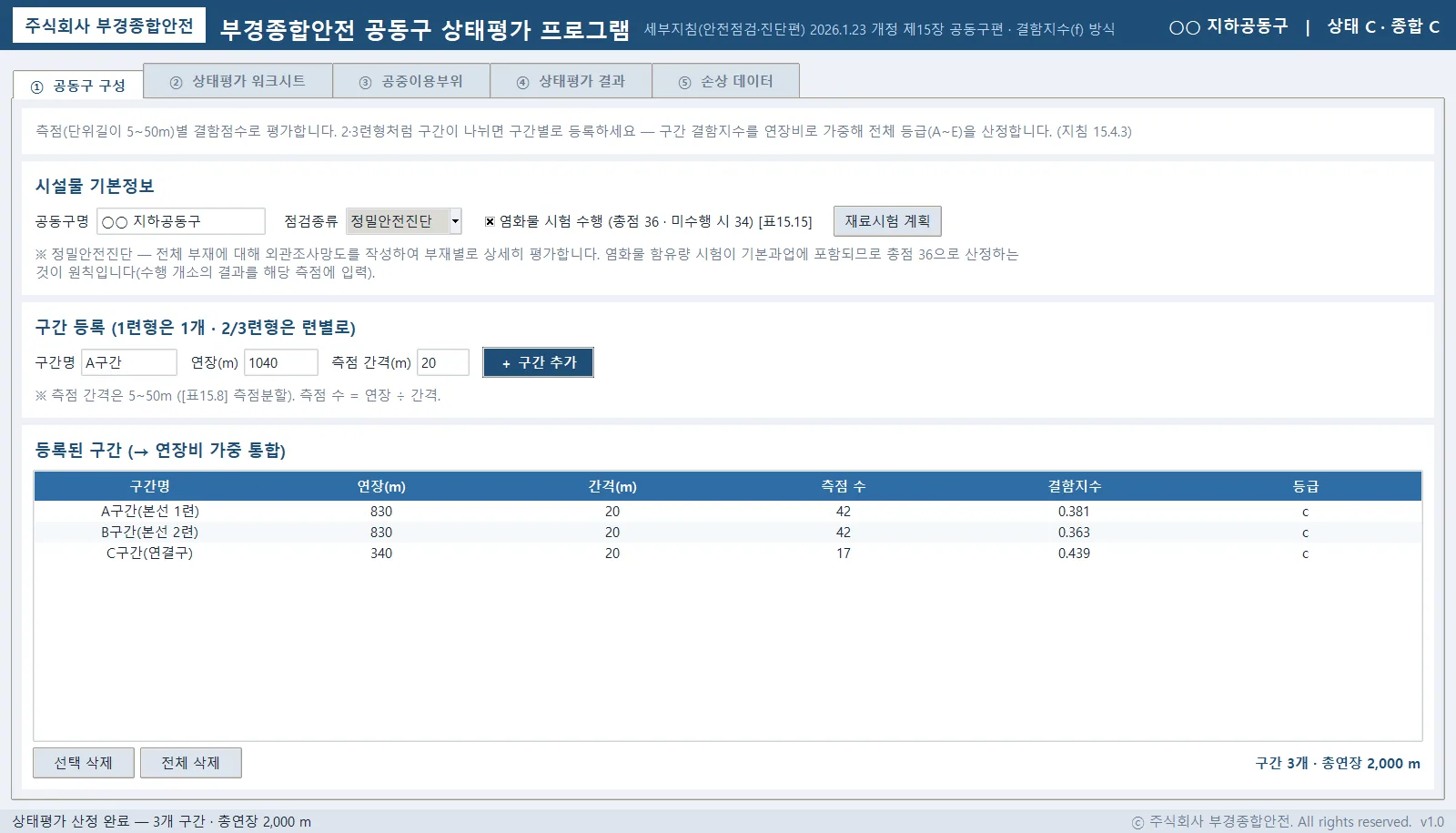1456x833 pixels.
Task: Click the 간격(m) column header
Action: (x=612, y=486)
